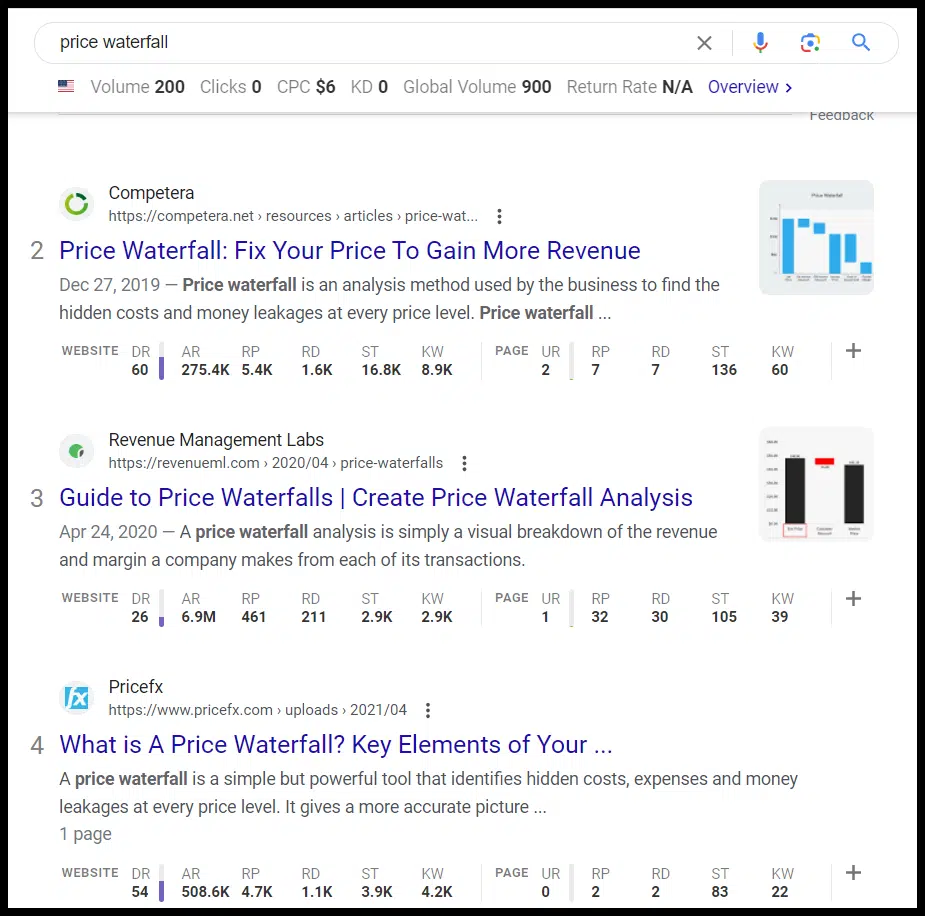This screenshot has height=916, width=925.
Task: Start voice search with microphone icon
Action: [760, 43]
